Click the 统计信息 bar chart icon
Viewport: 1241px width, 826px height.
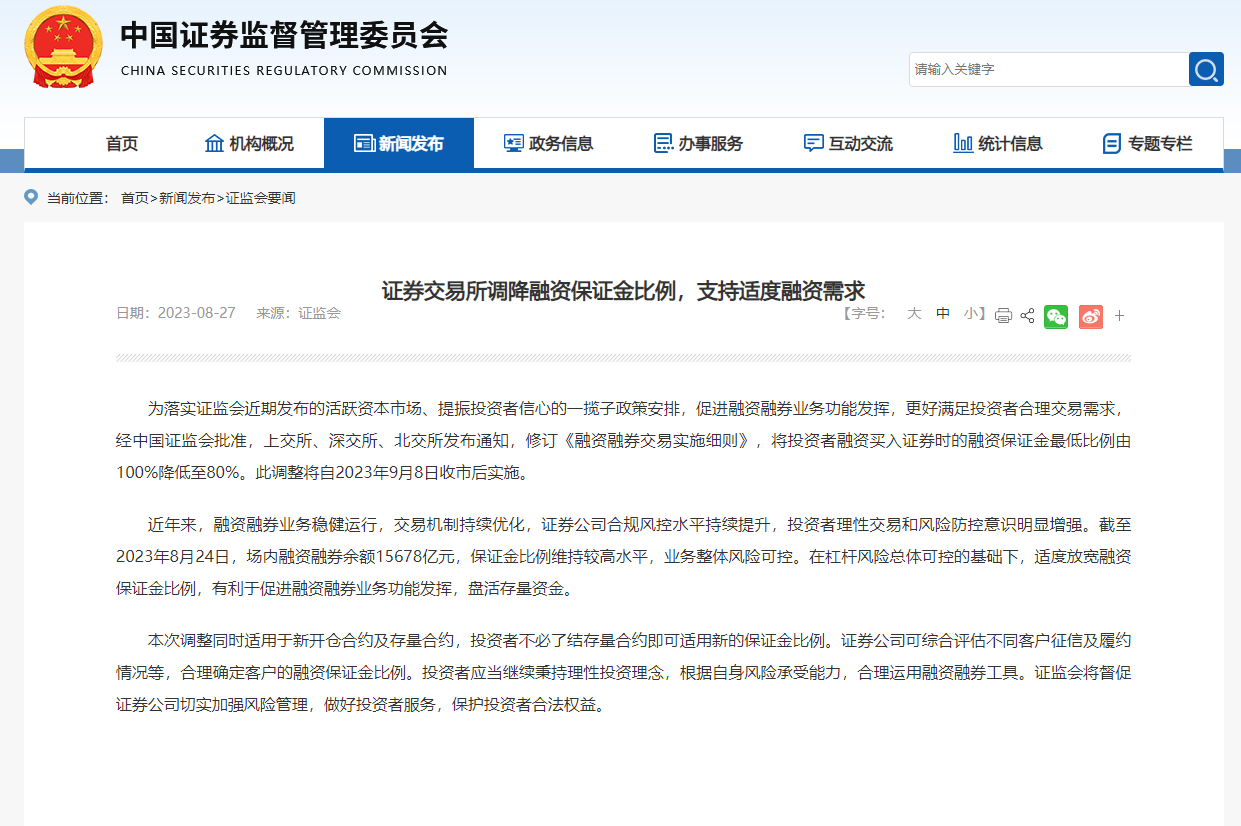(963, 143)
